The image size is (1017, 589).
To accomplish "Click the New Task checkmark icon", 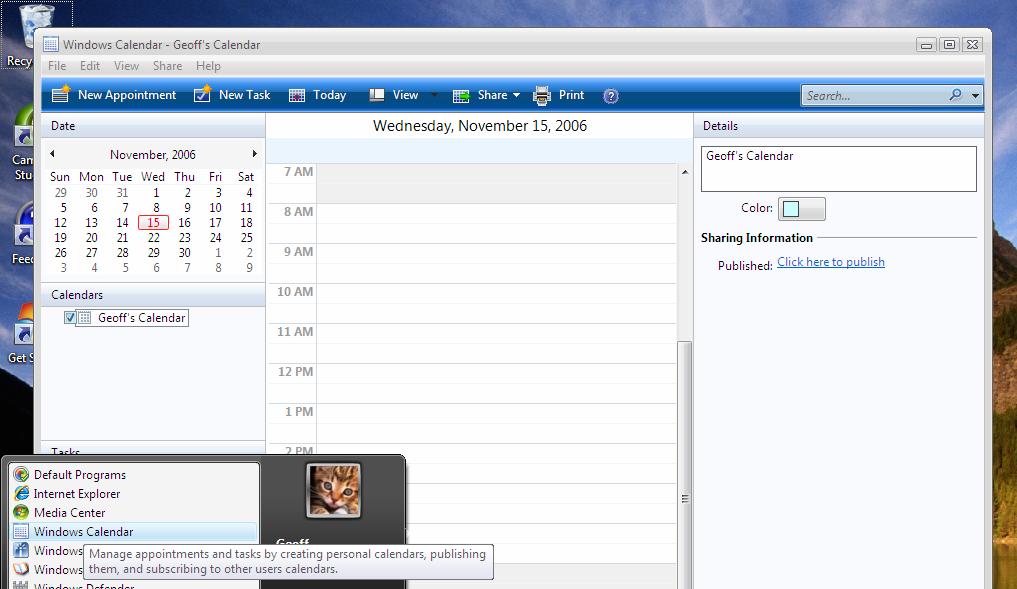I will 202,95.
